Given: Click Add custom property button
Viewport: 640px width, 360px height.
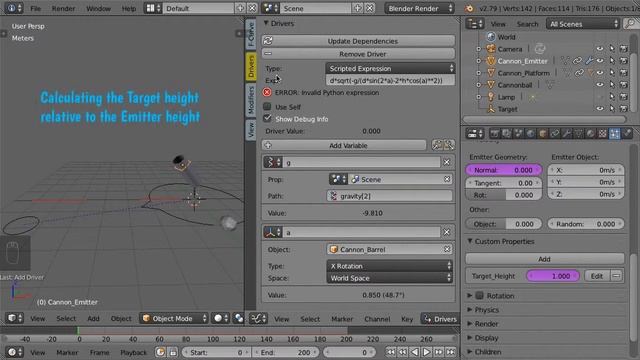Looking at the screenshot, I should pos(544,259).
